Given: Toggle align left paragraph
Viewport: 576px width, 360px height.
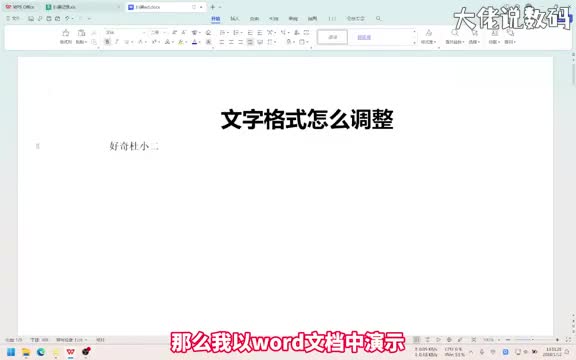Looking at the screenshot, I should [x=222, y=42].
